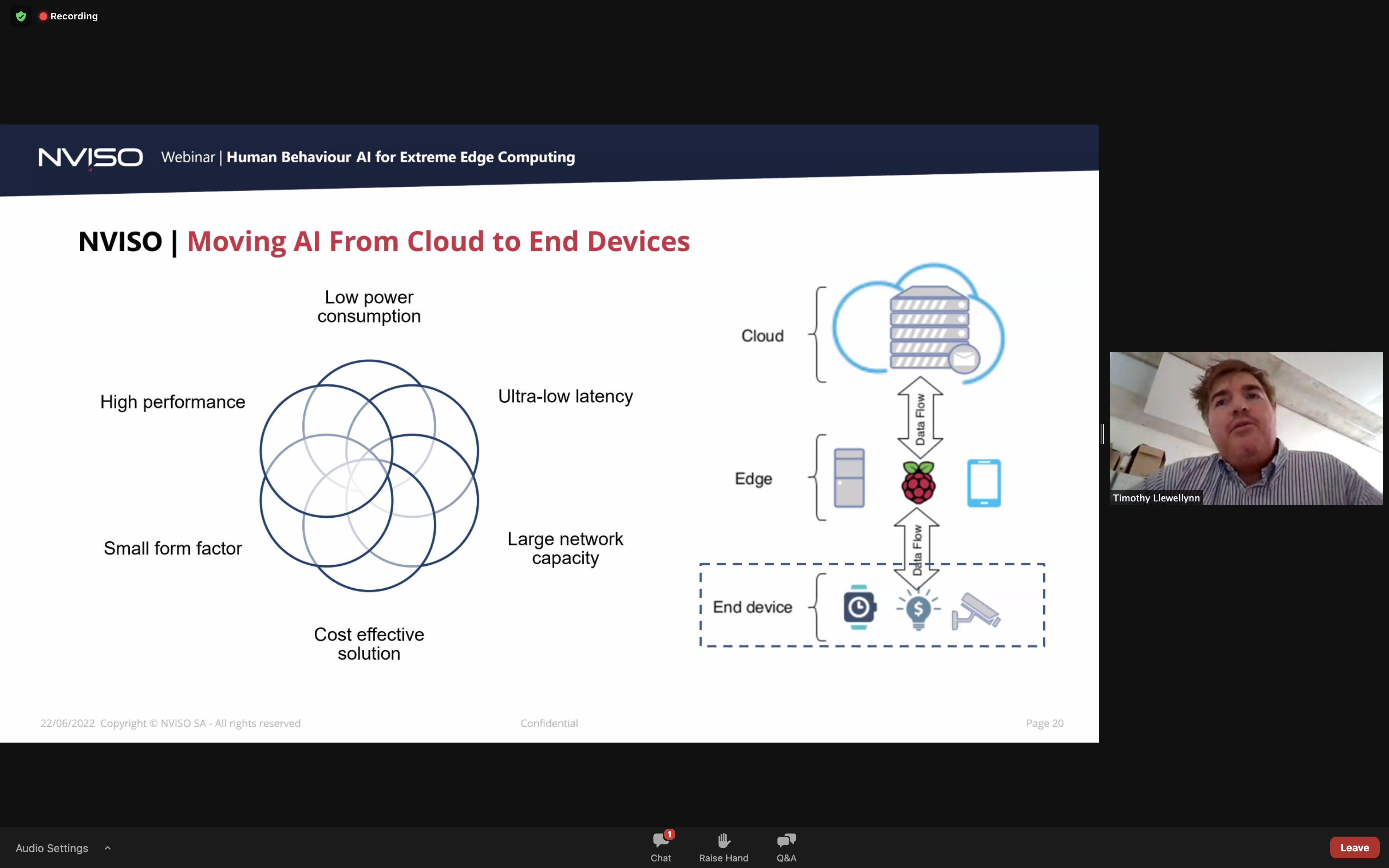The width and height of the screenshot is (1389, 868).
Task: Click the 'Low power consumption' label
Action: click(369, 307)
